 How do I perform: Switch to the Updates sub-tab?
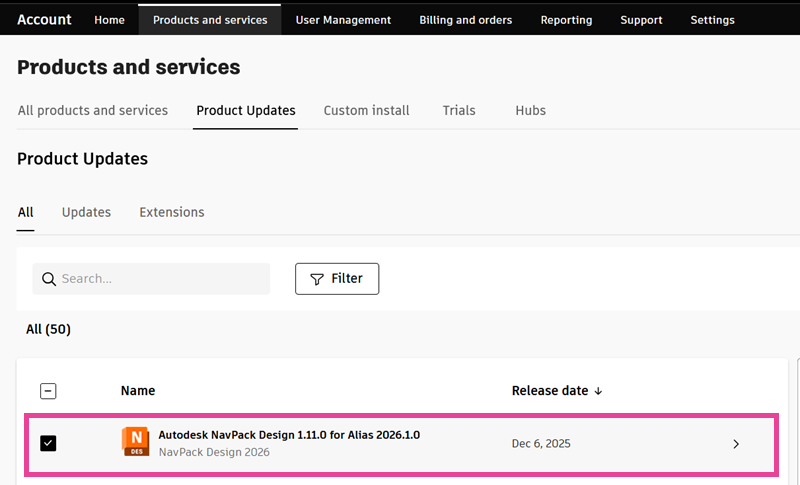click(86, 212)
